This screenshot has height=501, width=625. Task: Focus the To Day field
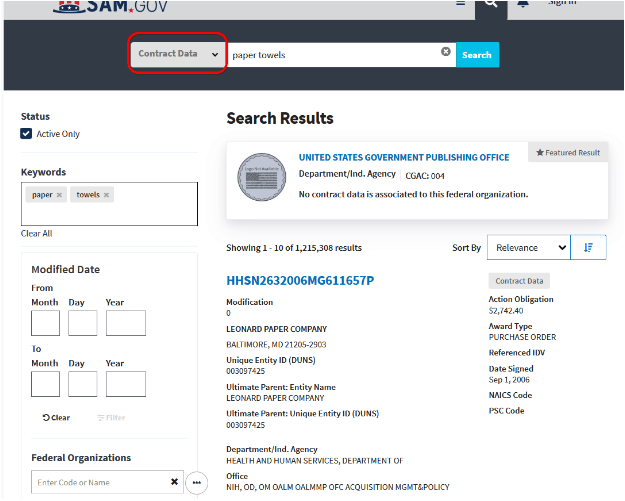[x=83, y=384]
